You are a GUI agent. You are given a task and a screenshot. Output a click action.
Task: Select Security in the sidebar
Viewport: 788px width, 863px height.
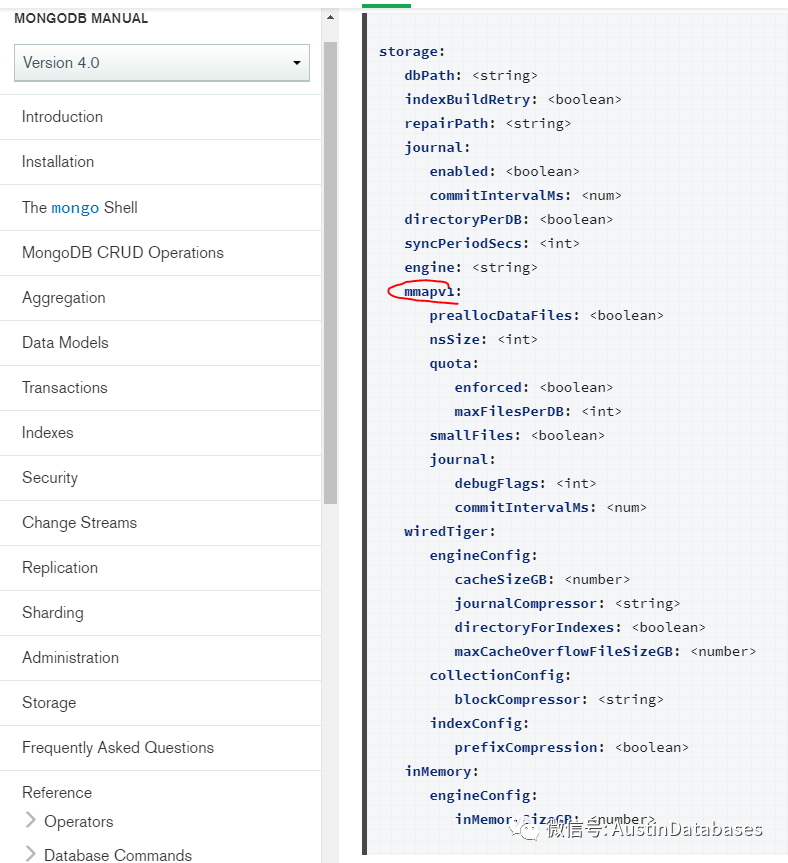[x=50, y=478]
